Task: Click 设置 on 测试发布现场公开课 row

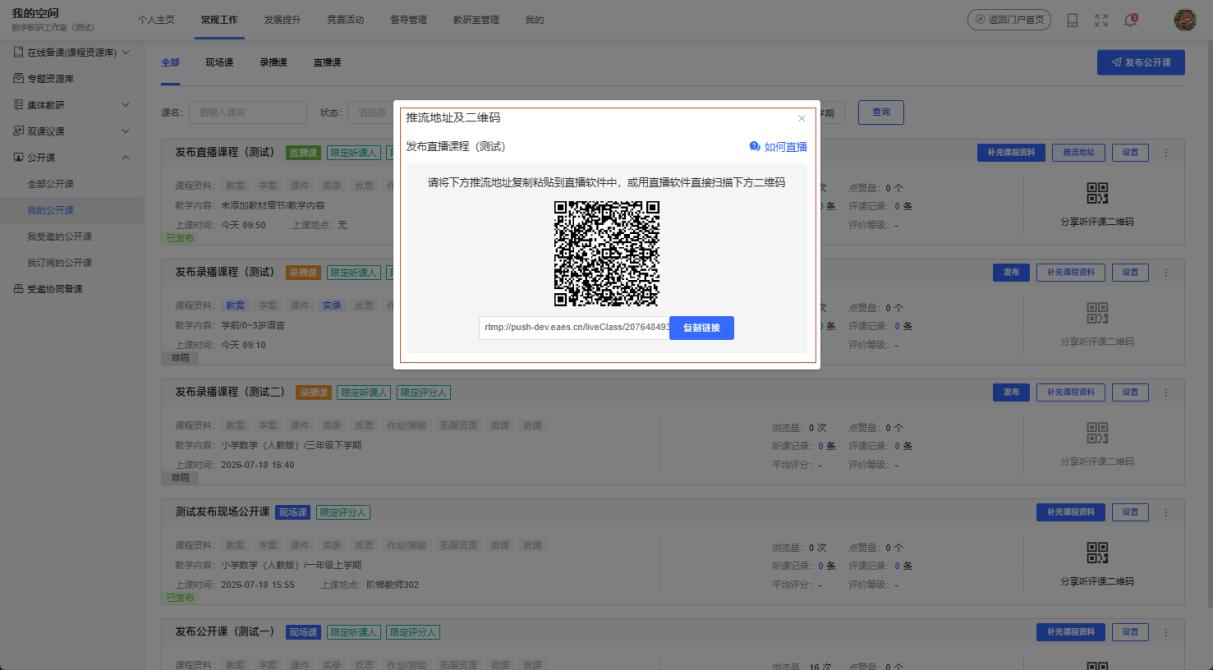Action: (x=1130, y=512)
